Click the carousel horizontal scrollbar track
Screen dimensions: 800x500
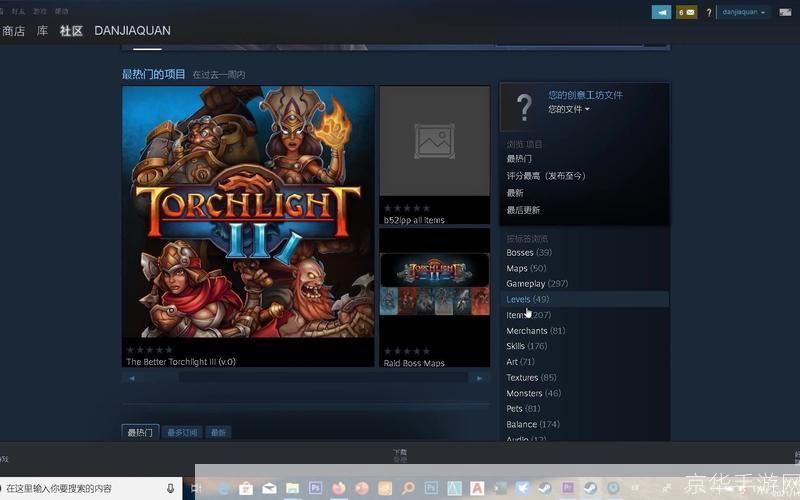click(306, 378)
